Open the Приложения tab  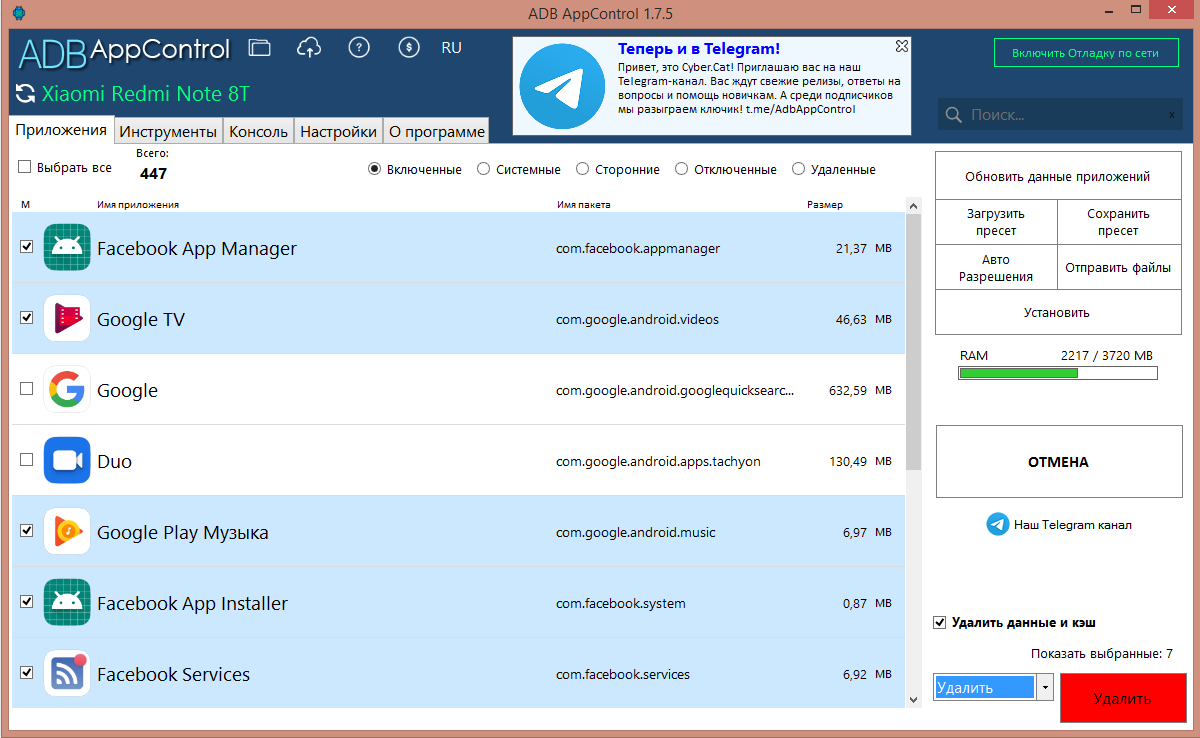coord(61,130)
